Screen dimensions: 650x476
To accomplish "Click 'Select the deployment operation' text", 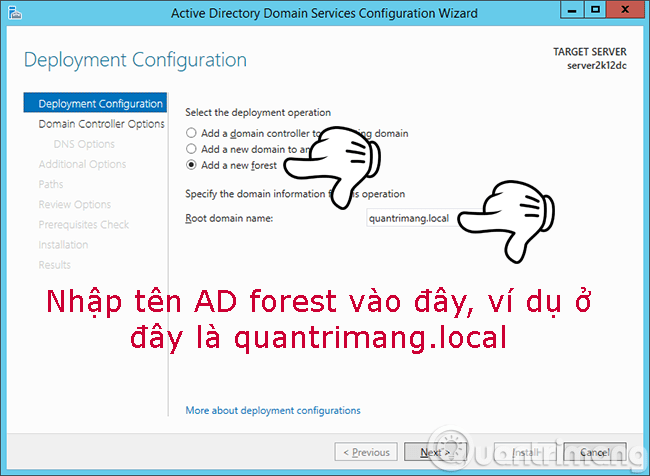I will coord(258,112).
